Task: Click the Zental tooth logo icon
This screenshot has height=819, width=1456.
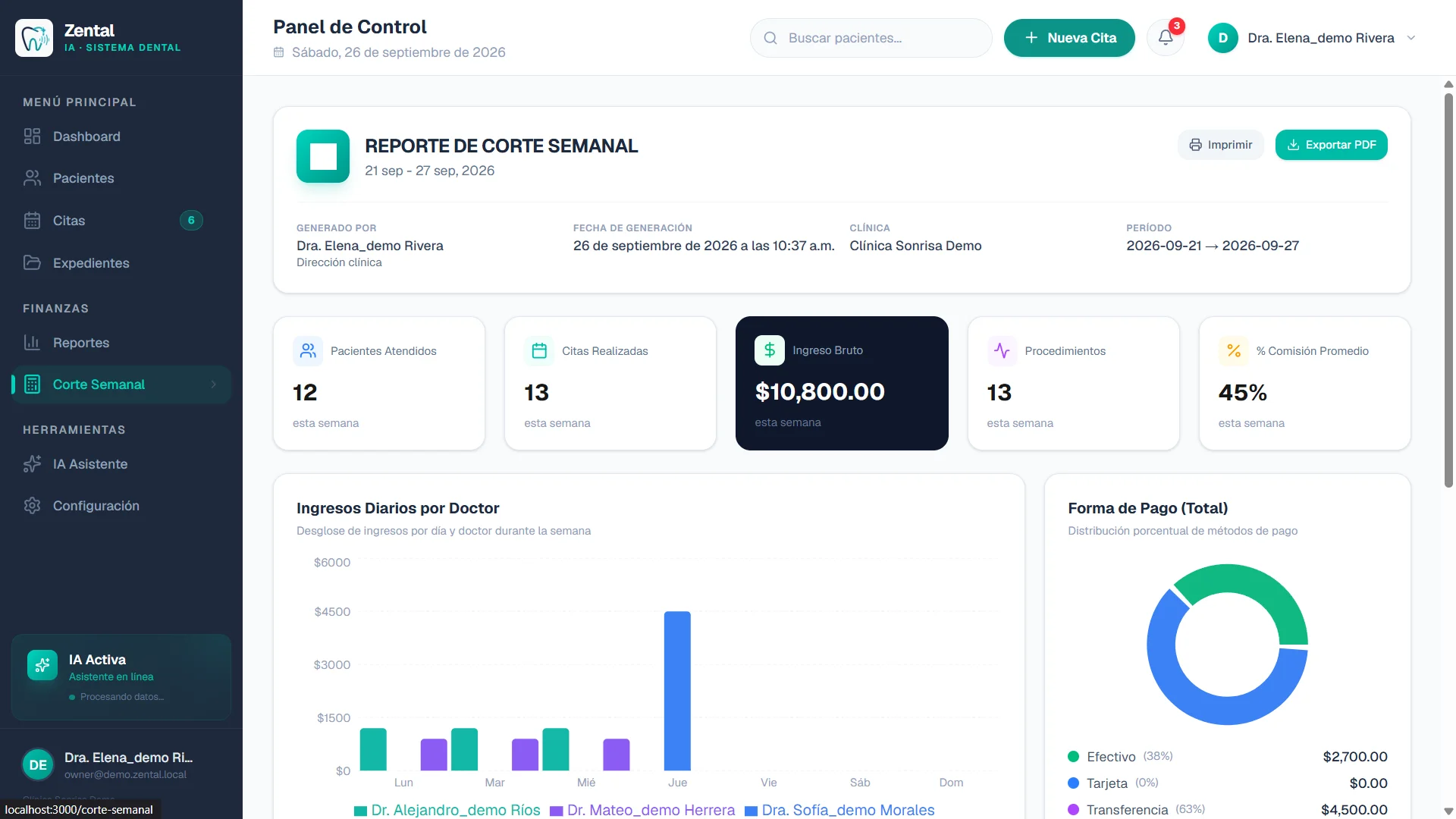Action: pyautogui.click(x=34, y=38)
